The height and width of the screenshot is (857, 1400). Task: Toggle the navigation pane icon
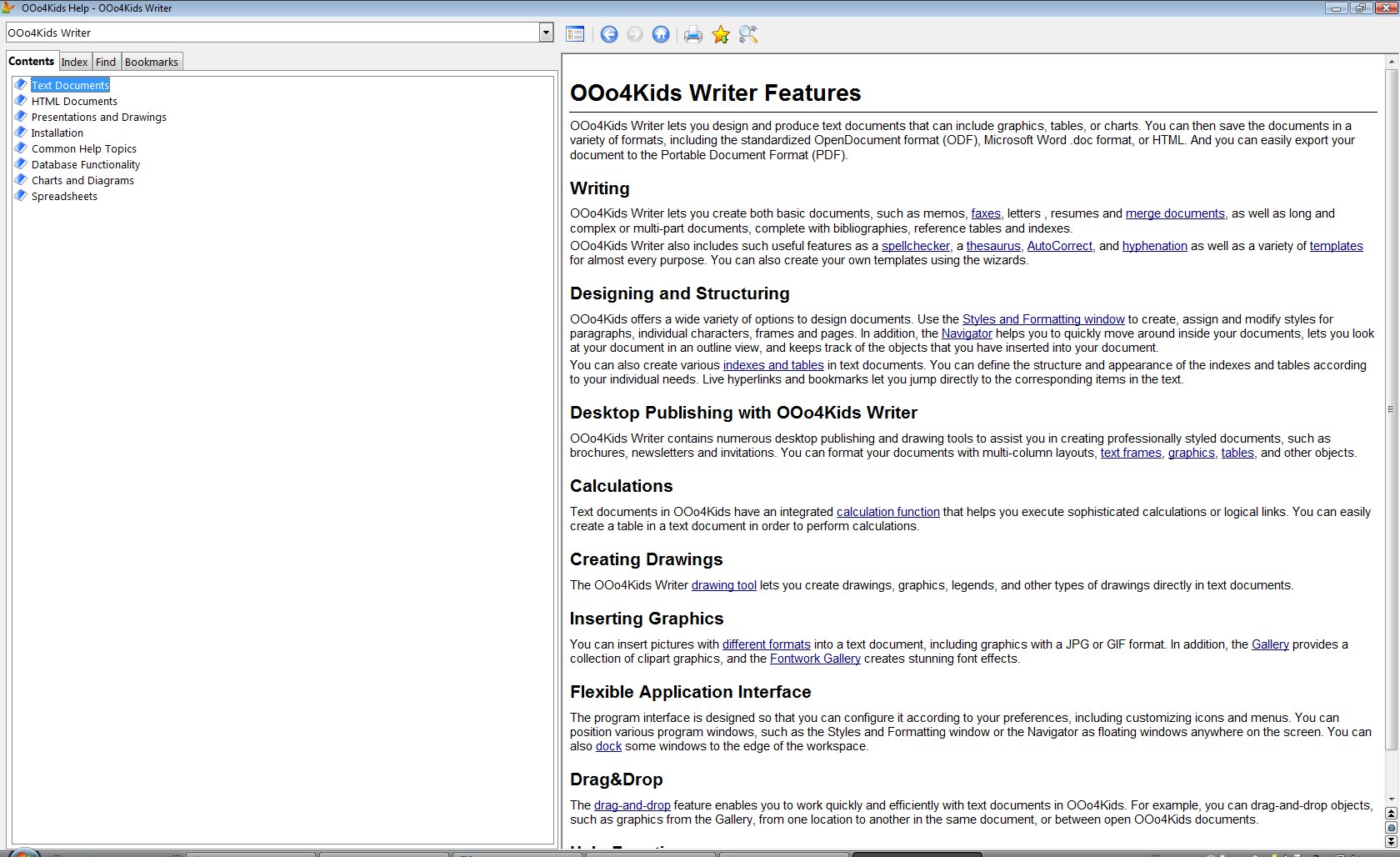575,34
